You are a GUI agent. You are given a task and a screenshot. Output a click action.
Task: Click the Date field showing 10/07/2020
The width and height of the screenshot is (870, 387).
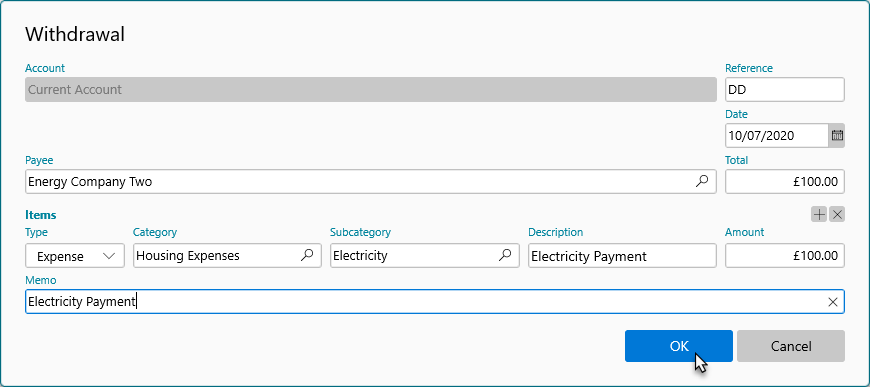click(777, 135)
